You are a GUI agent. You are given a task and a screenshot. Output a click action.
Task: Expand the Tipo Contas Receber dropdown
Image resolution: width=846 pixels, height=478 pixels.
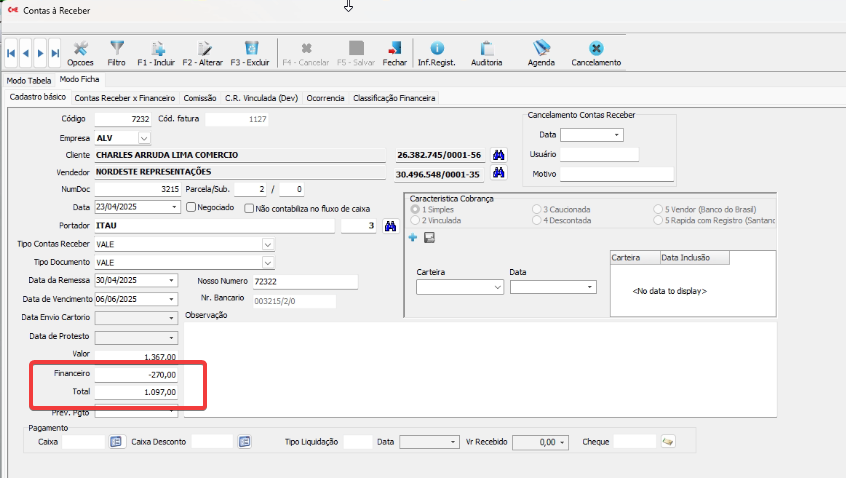click(x=267, y=244)
